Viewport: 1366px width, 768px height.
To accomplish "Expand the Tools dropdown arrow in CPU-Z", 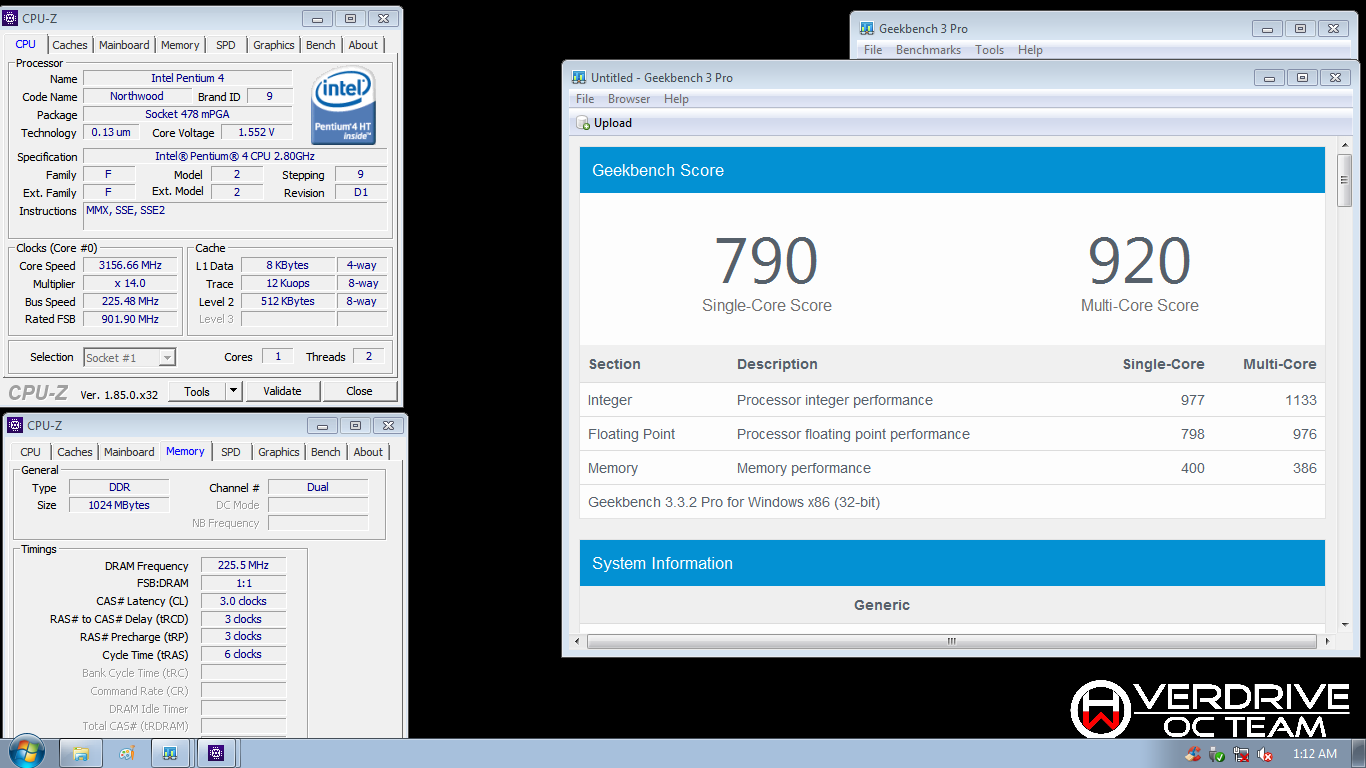I will click(x=234, y=391).
